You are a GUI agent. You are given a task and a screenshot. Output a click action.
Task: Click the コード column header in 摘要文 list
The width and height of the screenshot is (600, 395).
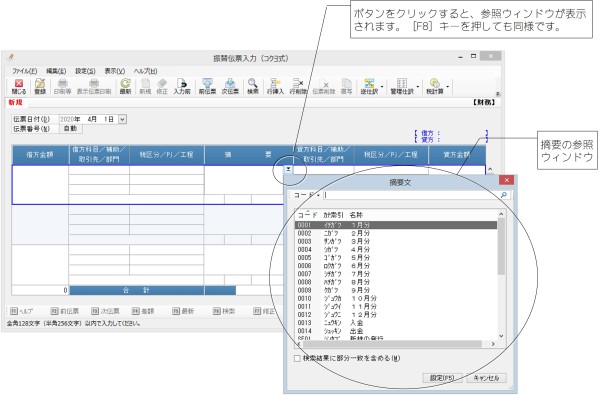click(x=308, y=215)
